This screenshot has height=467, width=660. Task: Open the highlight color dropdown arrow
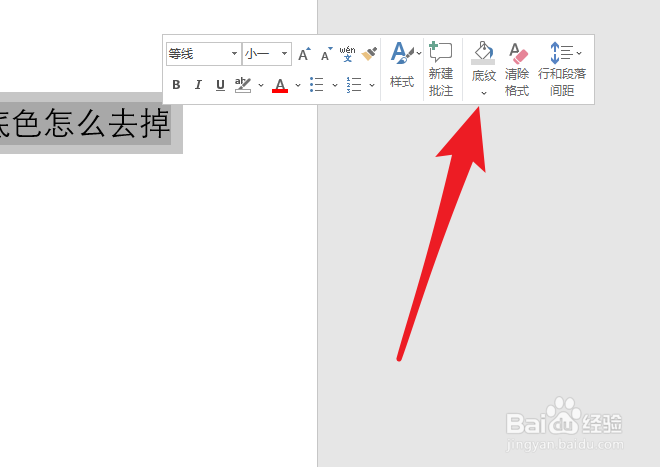tap(261, 85)
